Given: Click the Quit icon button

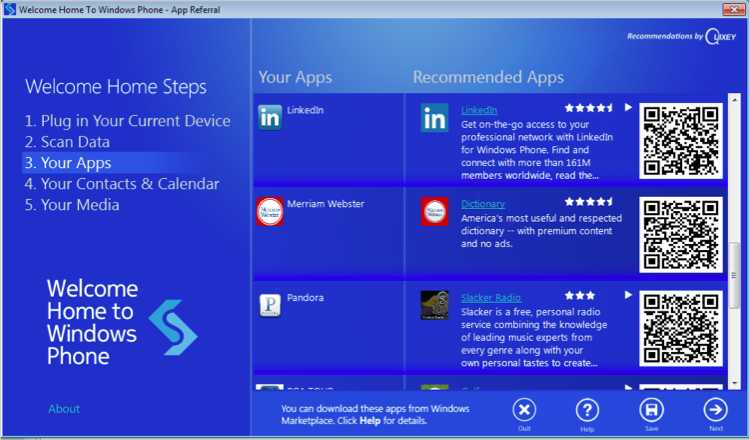Looking at the screenshot, I should [524, 410].
